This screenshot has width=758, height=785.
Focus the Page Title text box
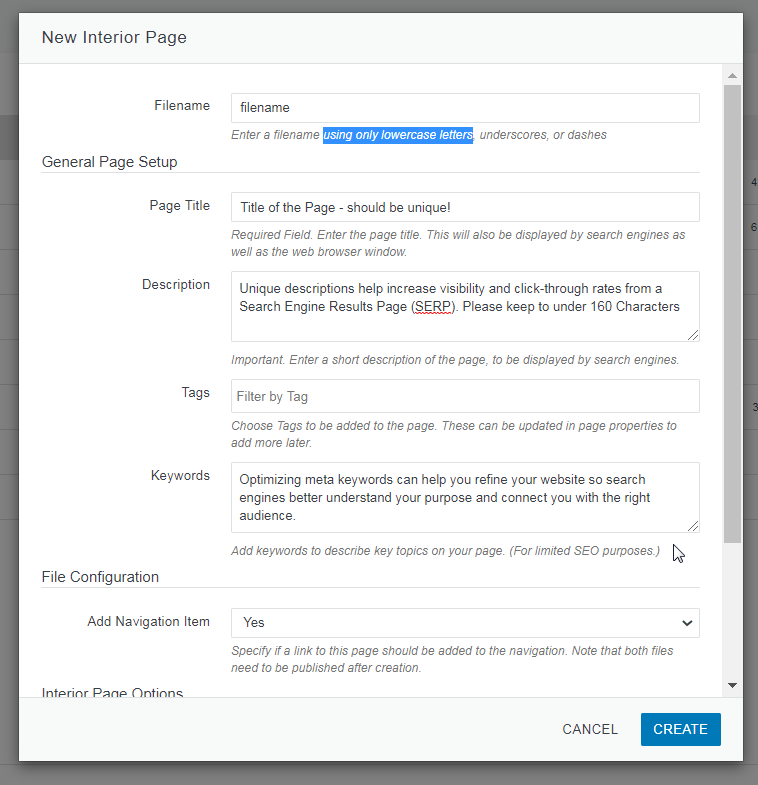click(464, 207)
